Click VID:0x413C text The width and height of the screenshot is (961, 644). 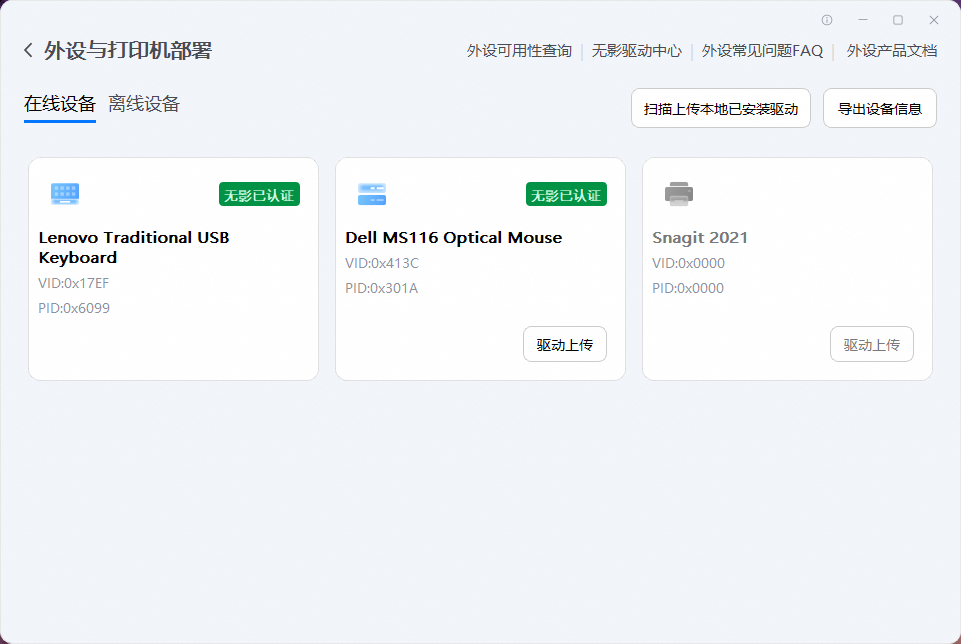coord(382,263)
